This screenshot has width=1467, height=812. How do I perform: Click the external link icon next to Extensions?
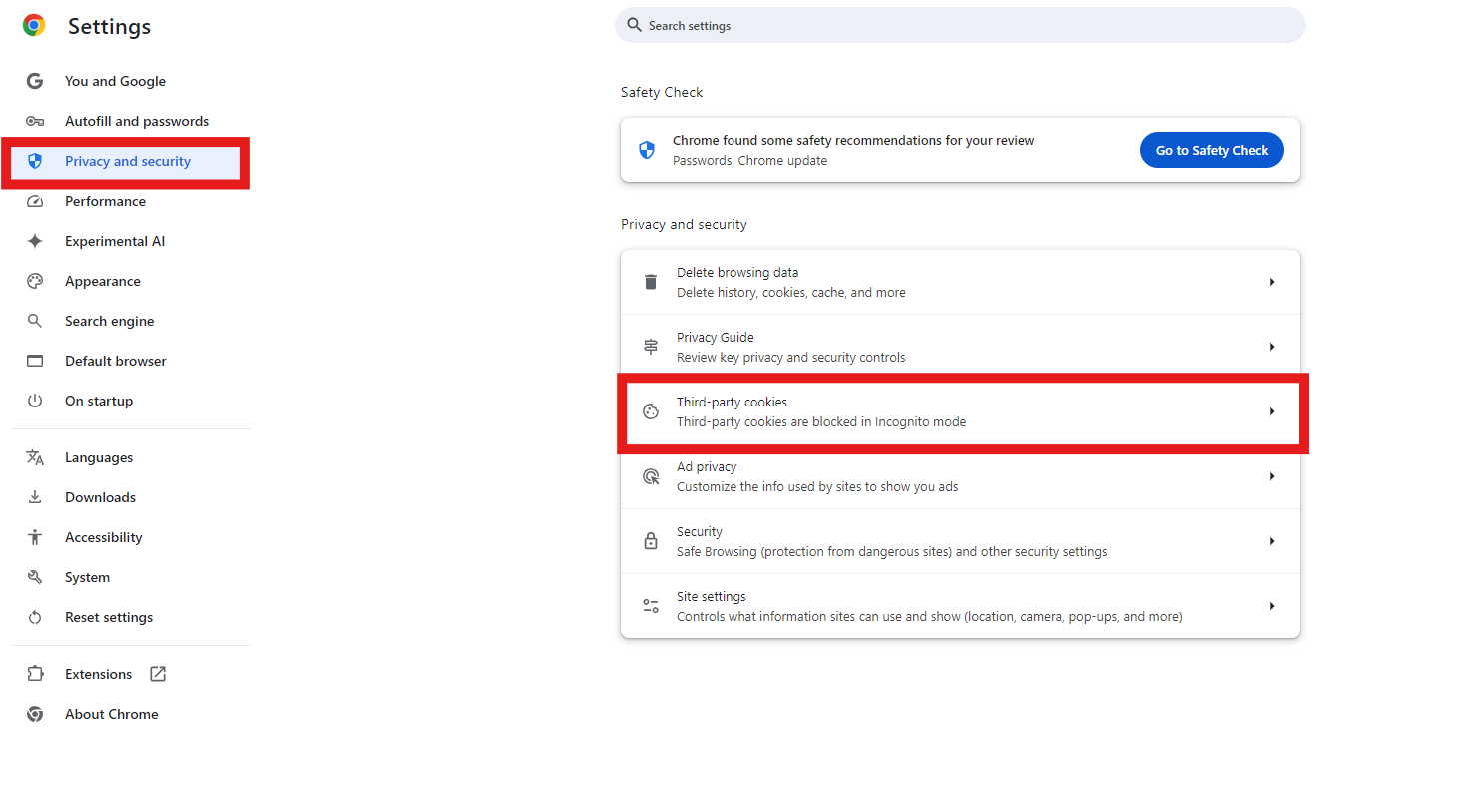pos(158,674)
